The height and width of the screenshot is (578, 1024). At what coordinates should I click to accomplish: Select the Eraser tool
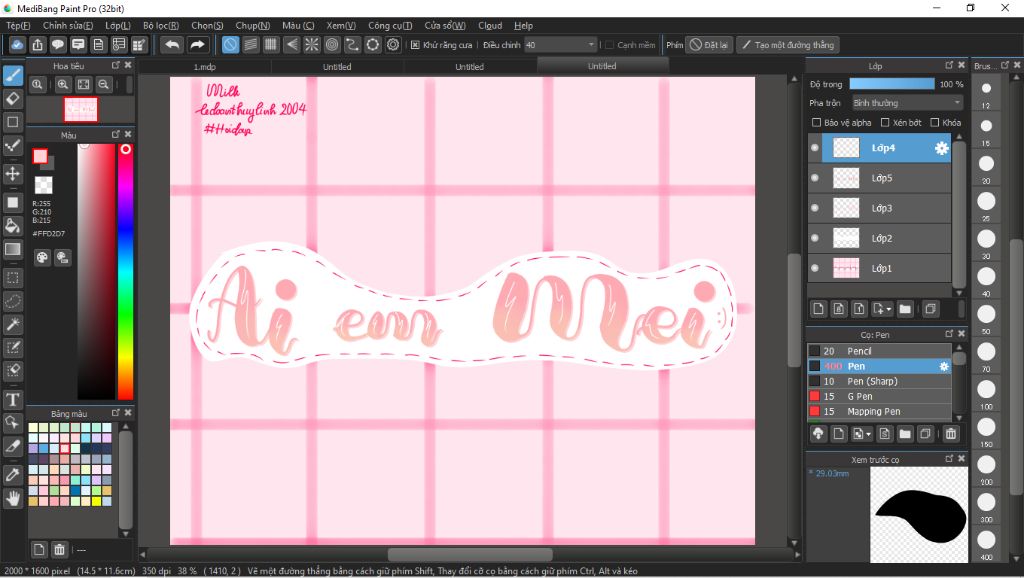[12, 99]
